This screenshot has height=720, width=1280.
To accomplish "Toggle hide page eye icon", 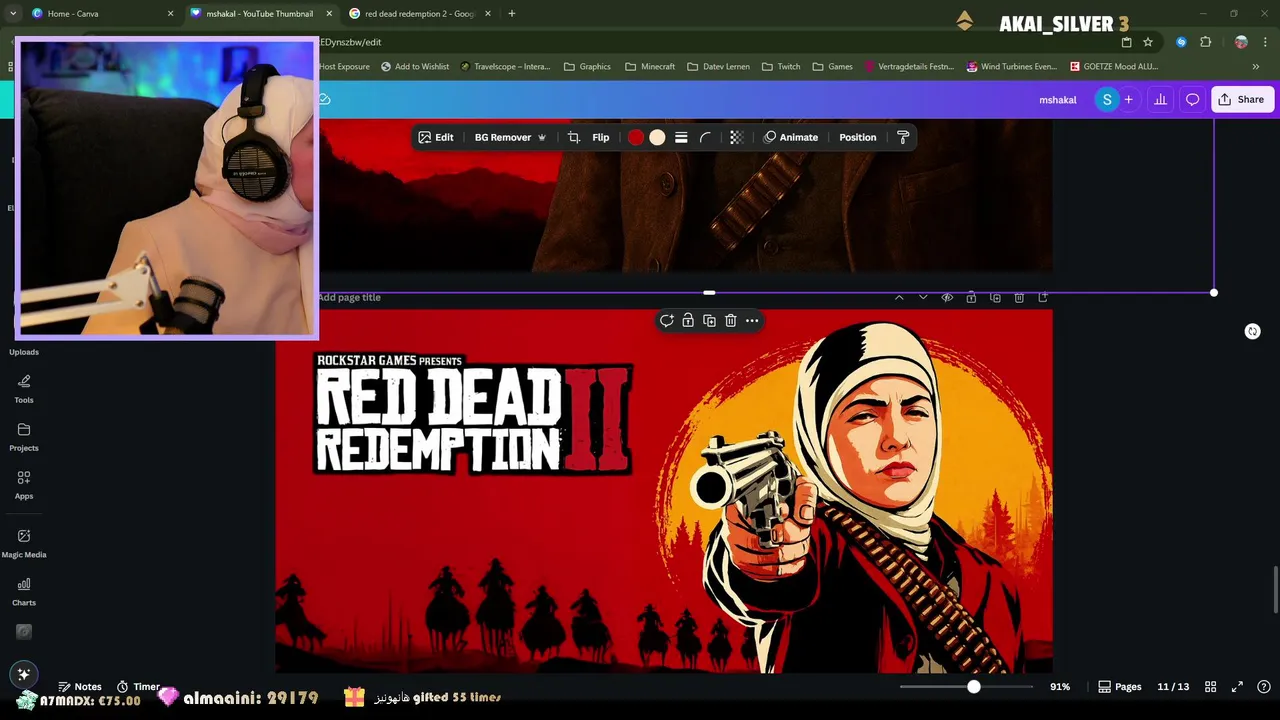I will [x=947, y=297].
